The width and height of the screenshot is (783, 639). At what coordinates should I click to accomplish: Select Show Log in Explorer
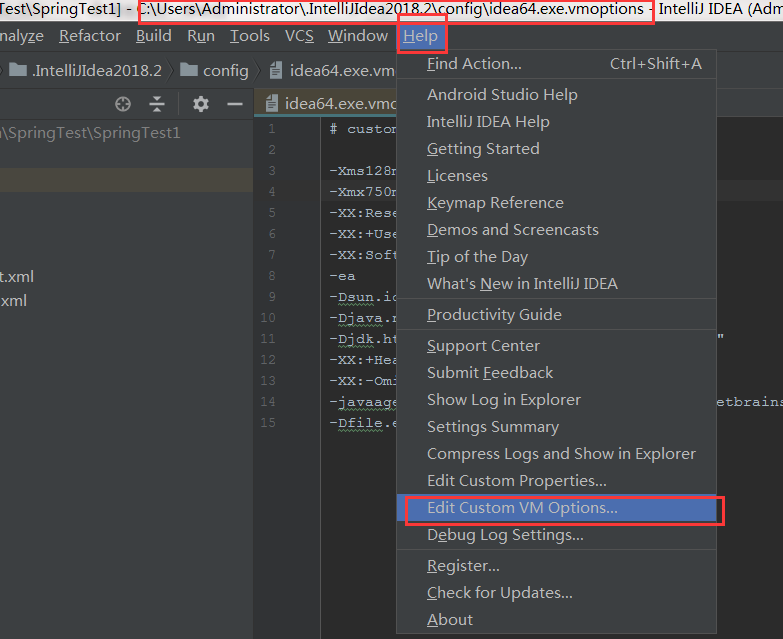pyautogui.click(x=556, y=399)
